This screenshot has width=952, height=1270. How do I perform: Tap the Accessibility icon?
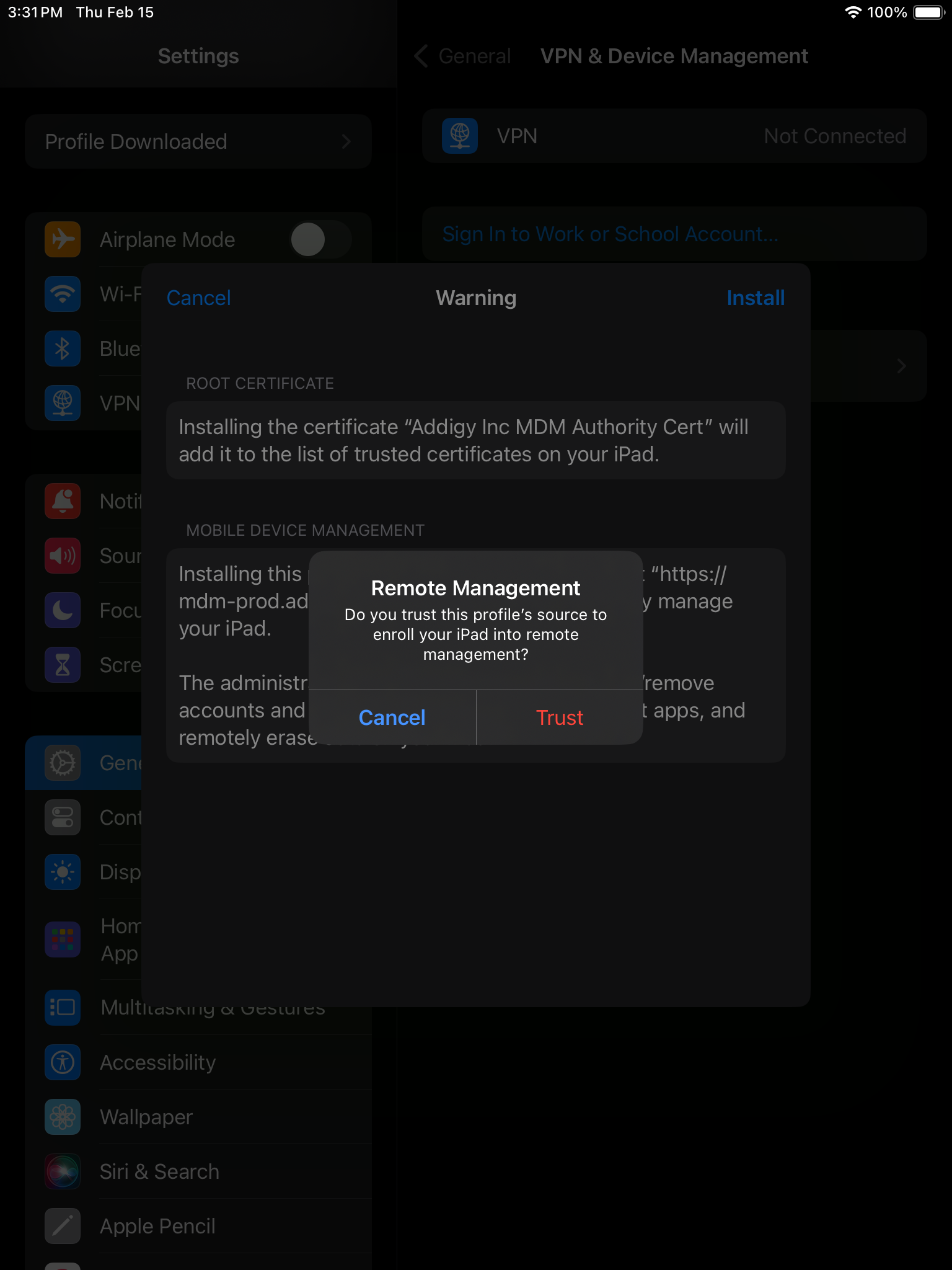(63, 1062)
